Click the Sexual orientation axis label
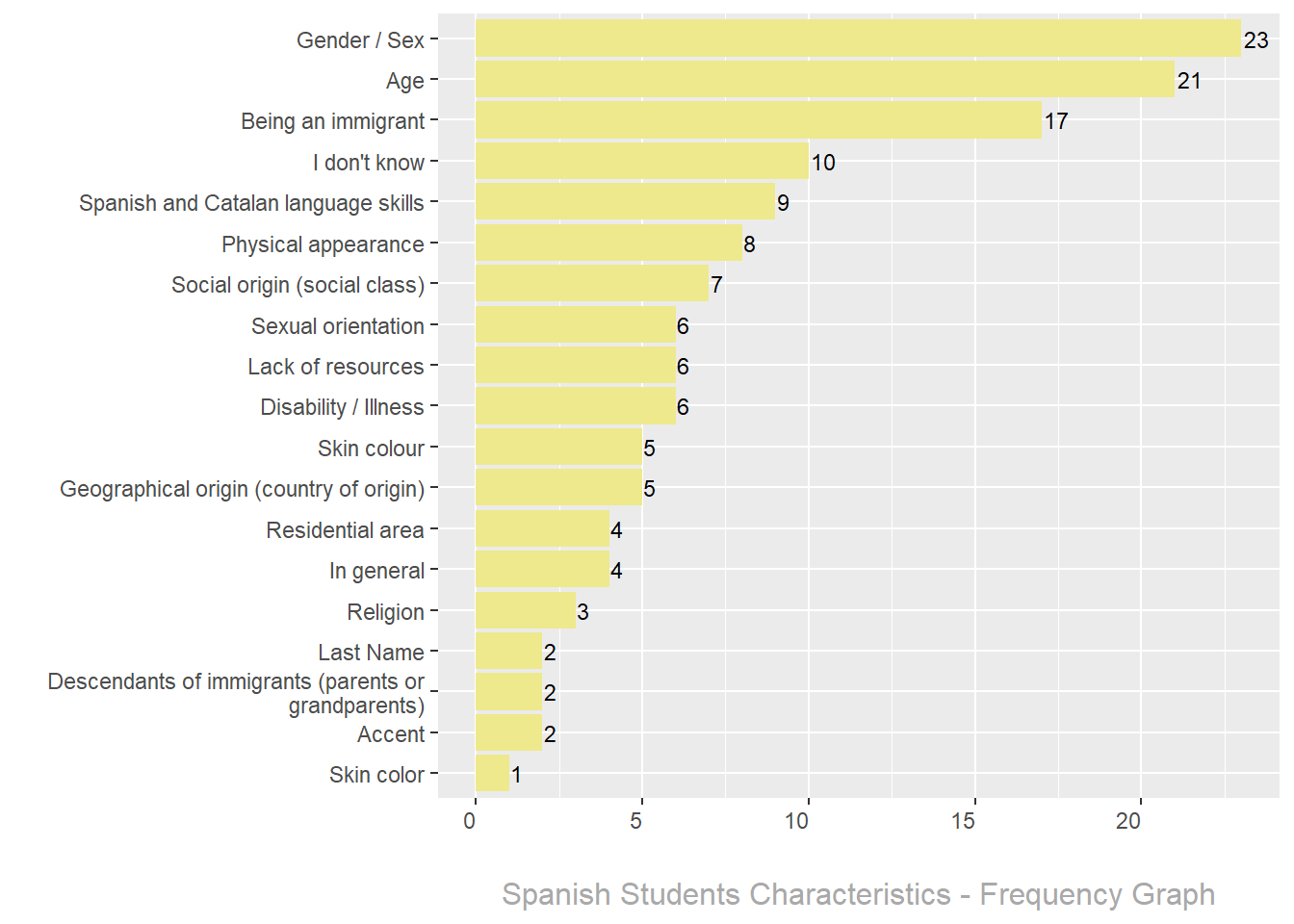 click(337, 326)
